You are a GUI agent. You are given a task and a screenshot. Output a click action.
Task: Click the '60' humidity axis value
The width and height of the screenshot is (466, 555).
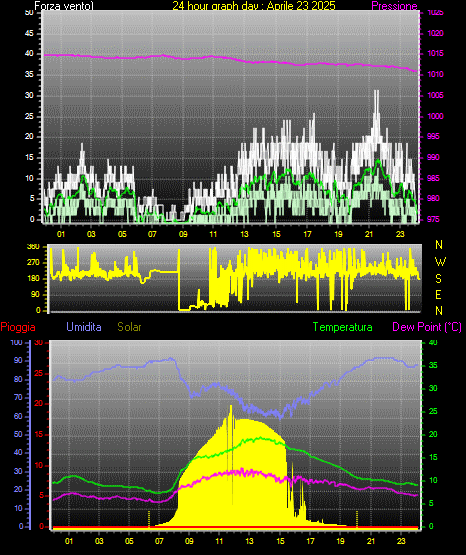tap(18, 416)
